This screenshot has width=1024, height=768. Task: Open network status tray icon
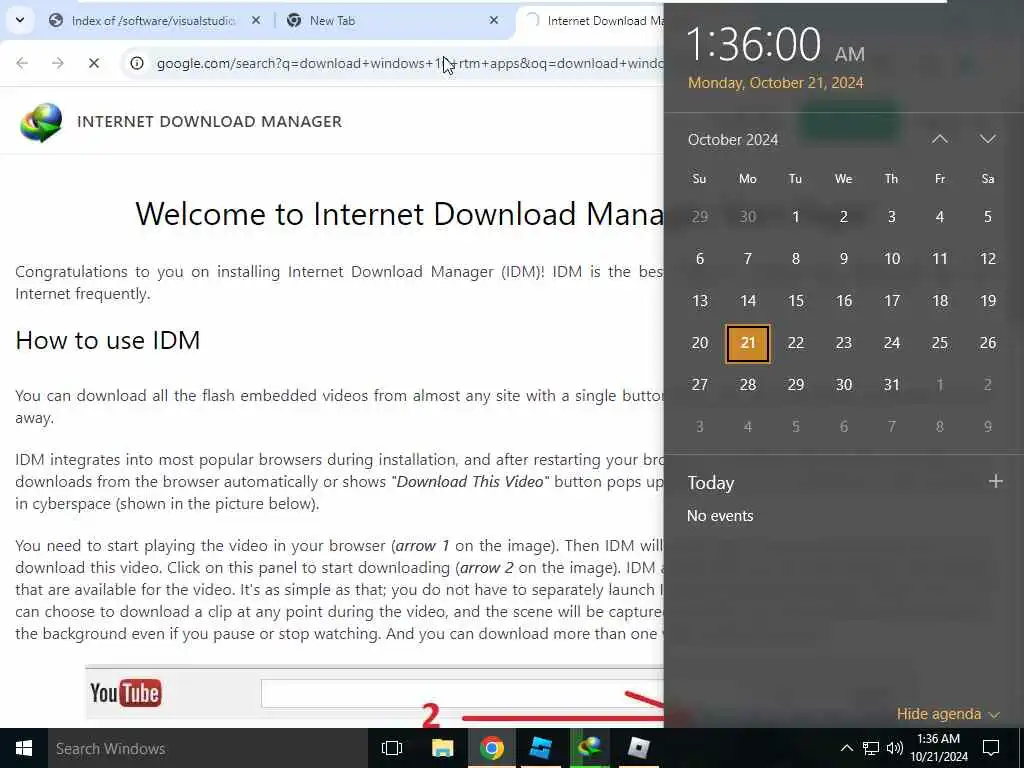click(871, 748)
